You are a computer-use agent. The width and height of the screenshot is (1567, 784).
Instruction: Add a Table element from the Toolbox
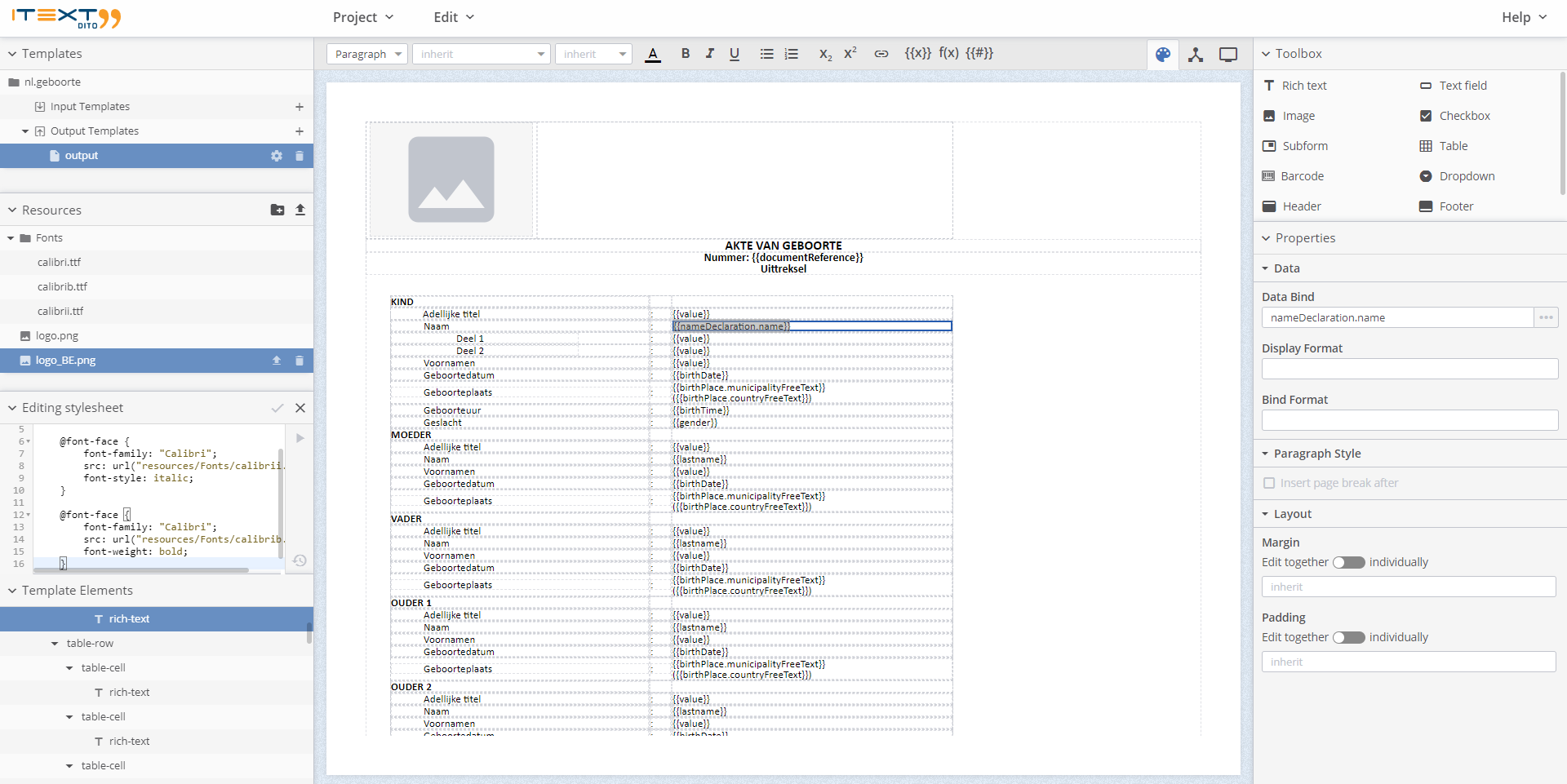(x=1452, y=145)
